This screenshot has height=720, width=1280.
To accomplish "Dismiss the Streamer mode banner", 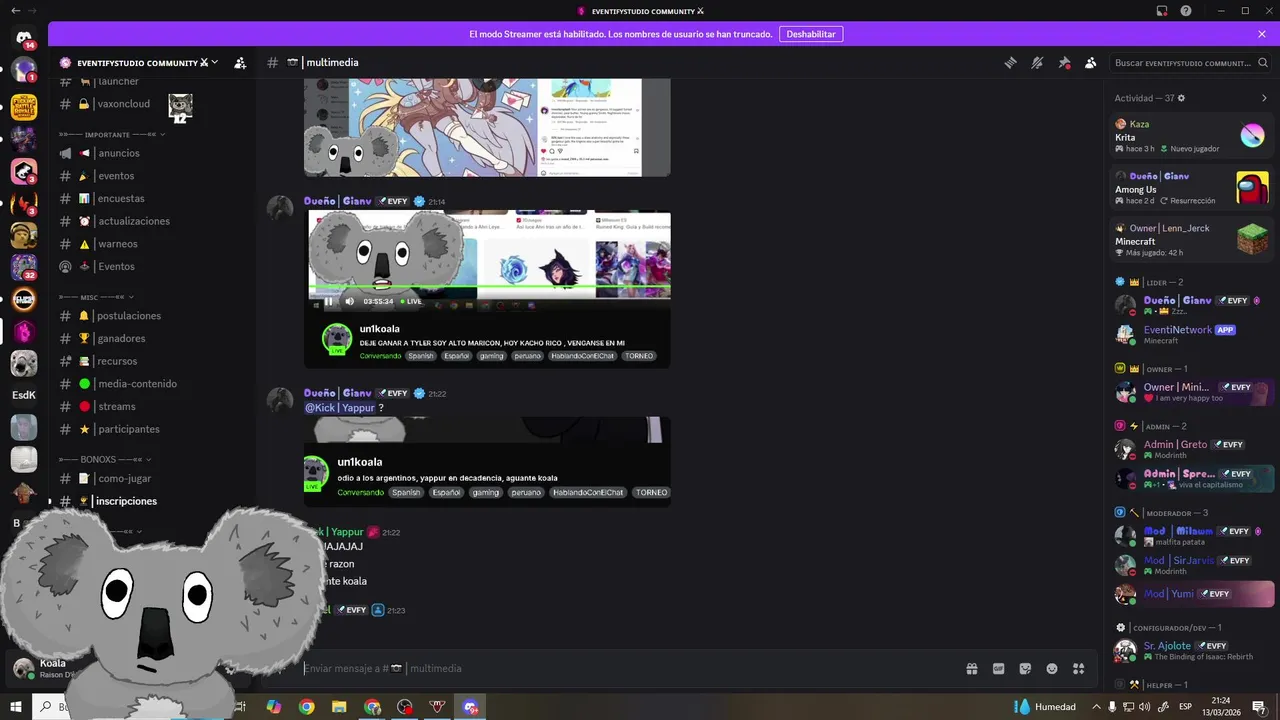I will [1262, 34].
